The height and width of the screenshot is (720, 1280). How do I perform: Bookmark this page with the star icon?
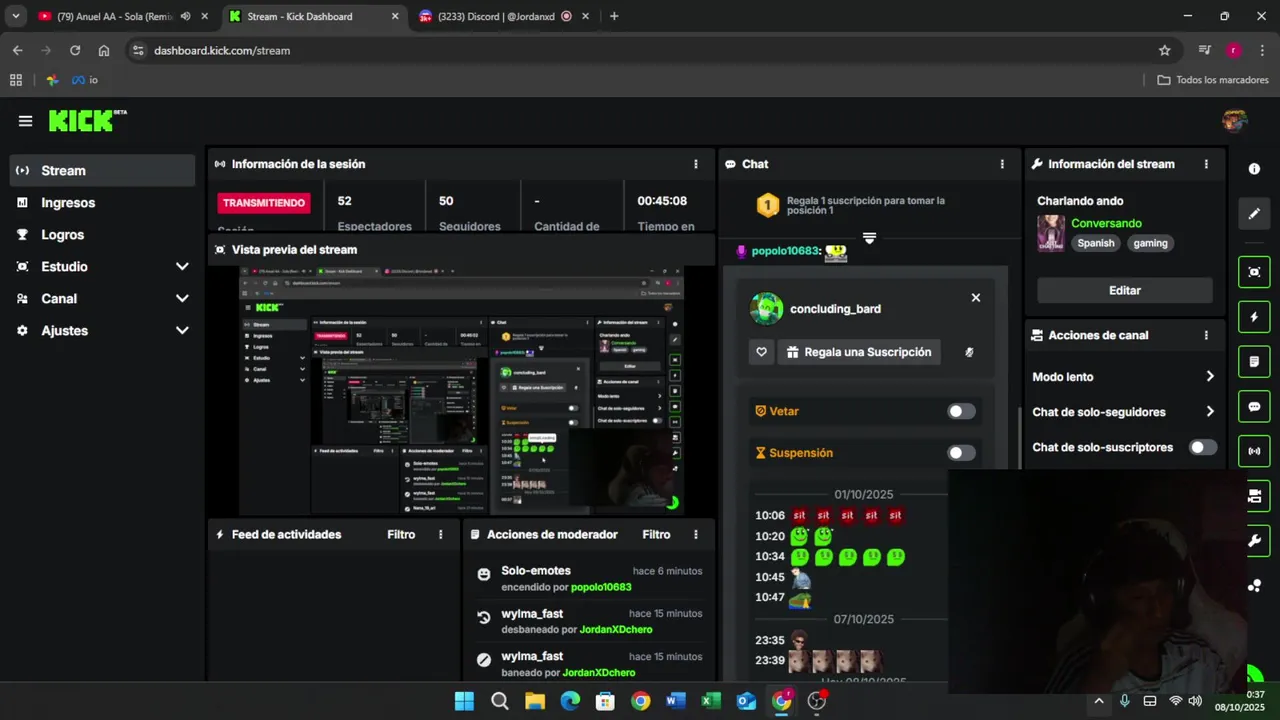click(1165, 50)
